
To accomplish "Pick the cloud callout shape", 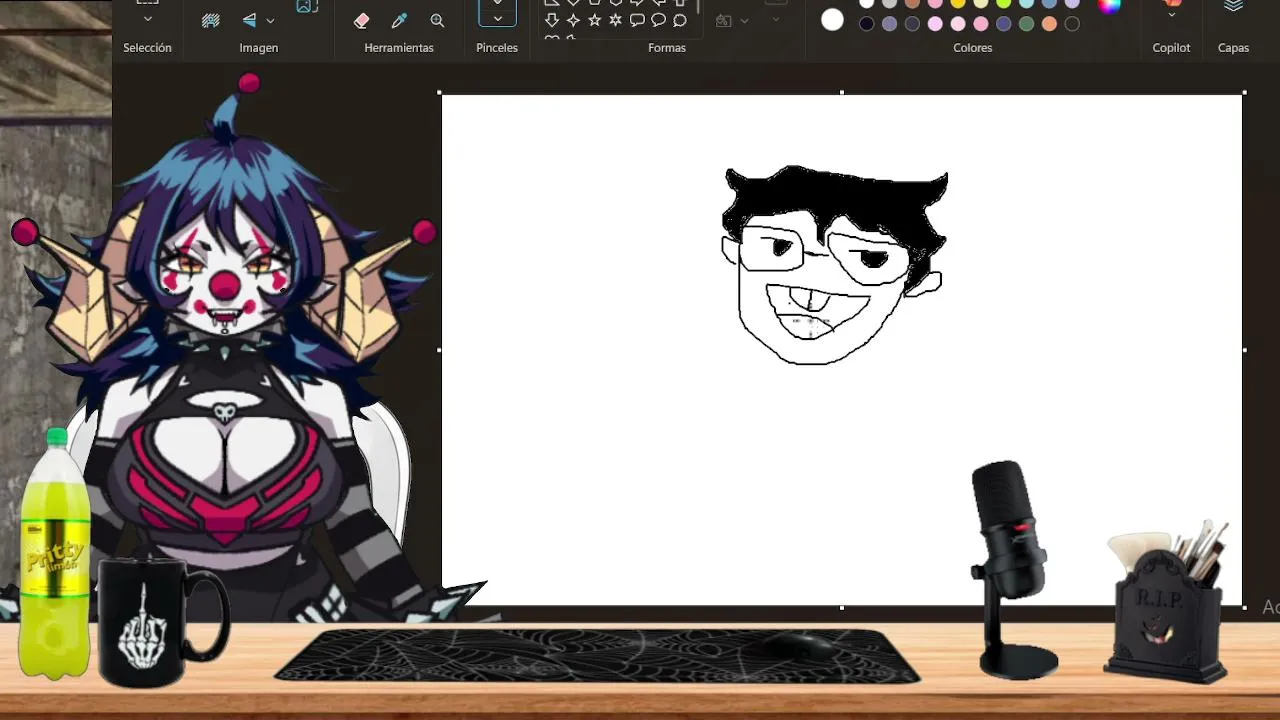I will (680, 20).
